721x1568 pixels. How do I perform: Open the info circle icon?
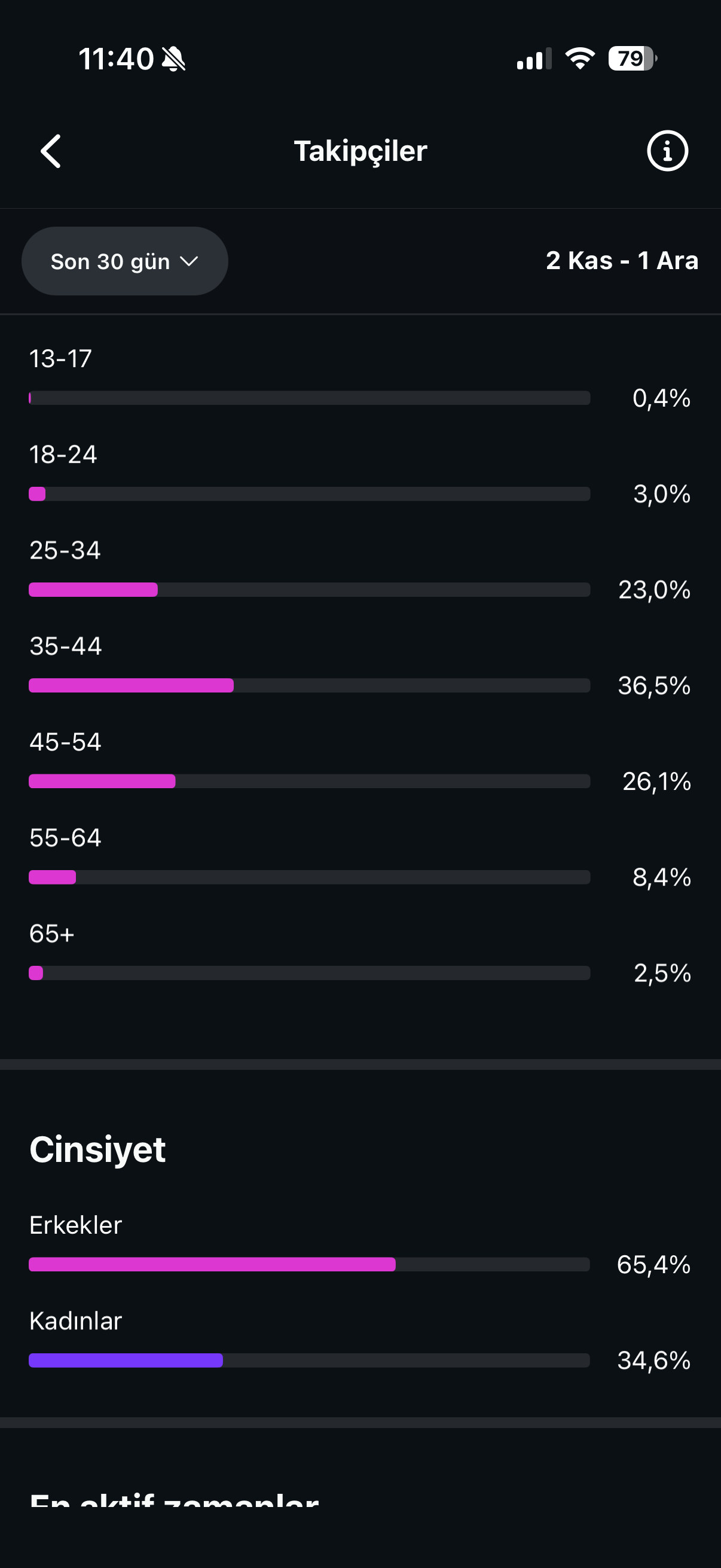click(x=667, y=151)
